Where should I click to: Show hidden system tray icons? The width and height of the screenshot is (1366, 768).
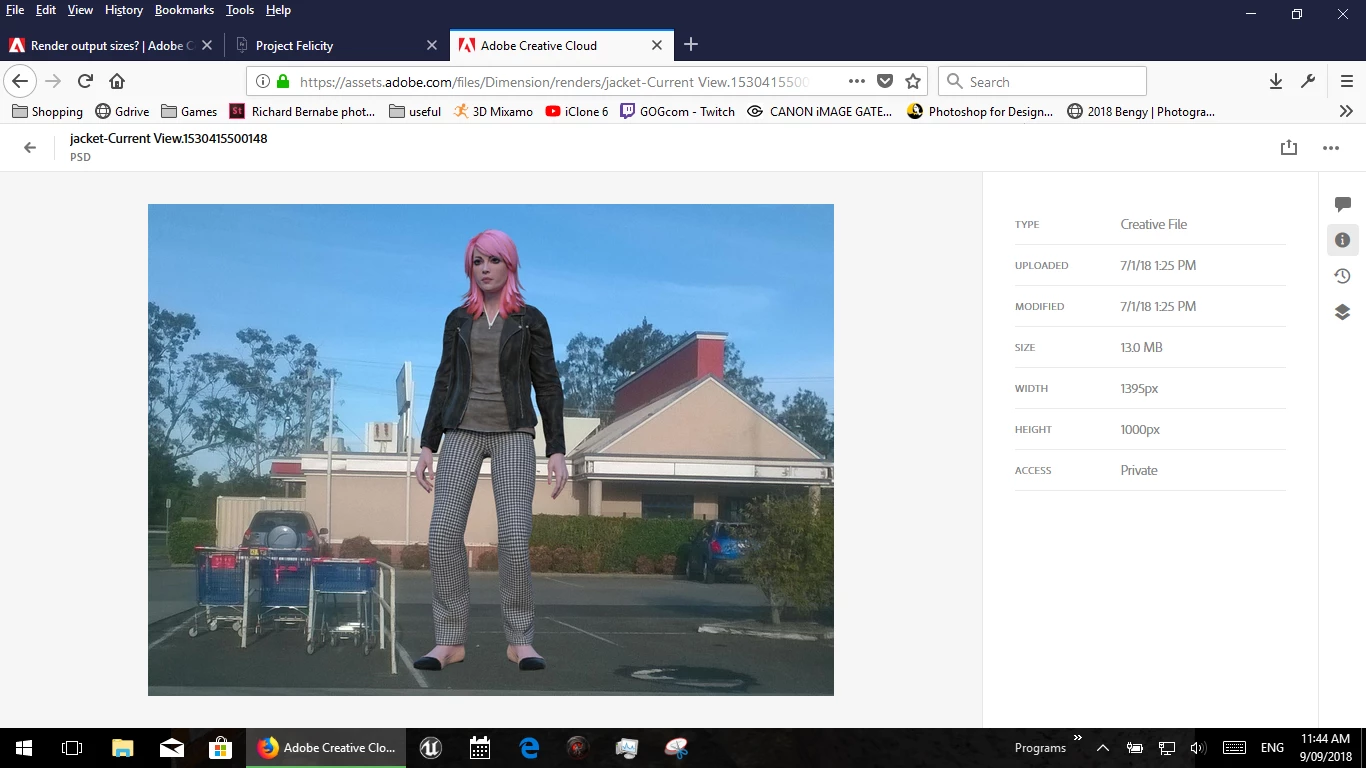1103,747
